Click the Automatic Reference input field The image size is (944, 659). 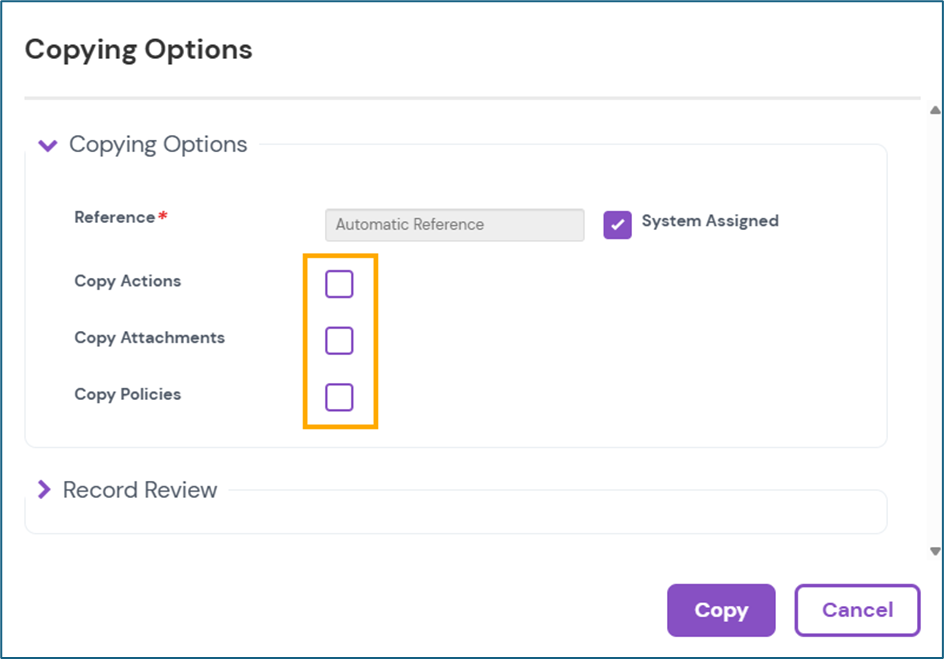pos(454,225)
